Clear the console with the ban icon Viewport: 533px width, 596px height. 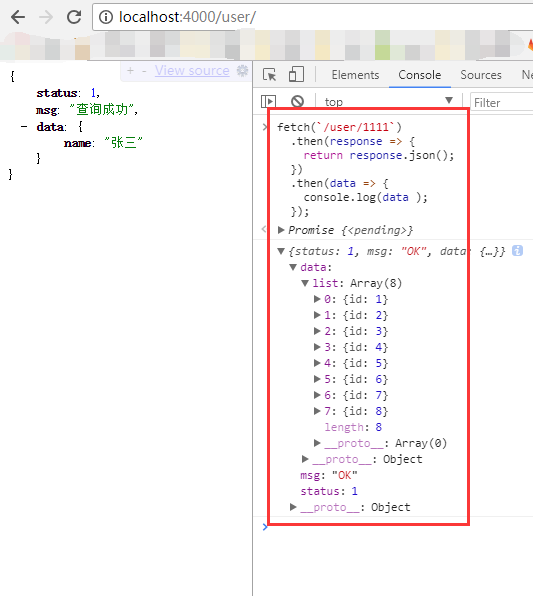coord(297,101)
